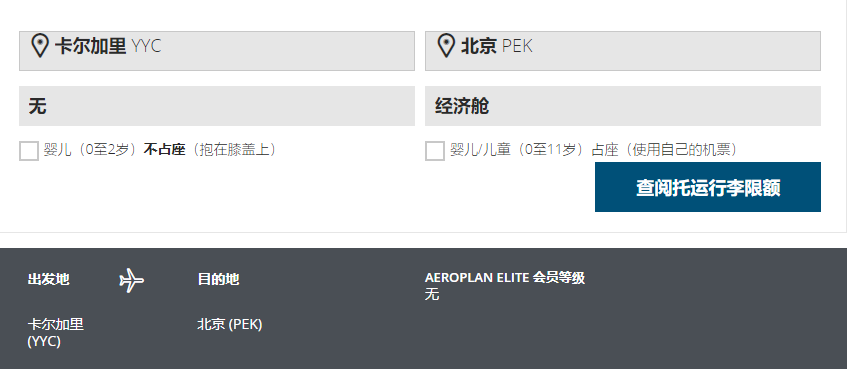This screenshot has width=854, height=376.
Task: Click the airplane icon in the summary bar
Action: click(x=131, y=280)
